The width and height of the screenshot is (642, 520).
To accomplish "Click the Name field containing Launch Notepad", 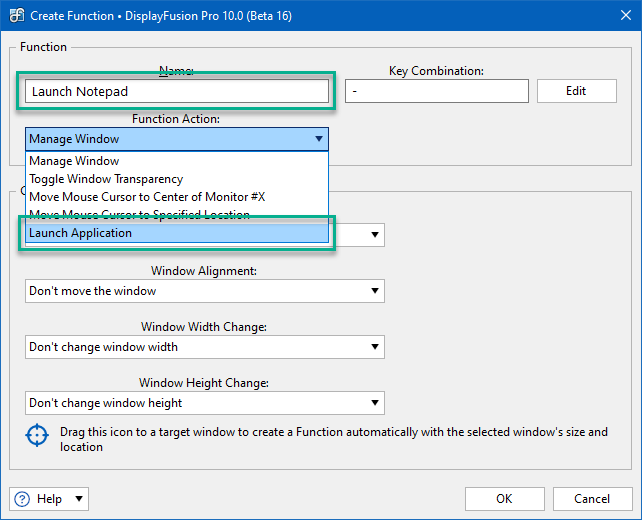I will [x=176, y=91].
